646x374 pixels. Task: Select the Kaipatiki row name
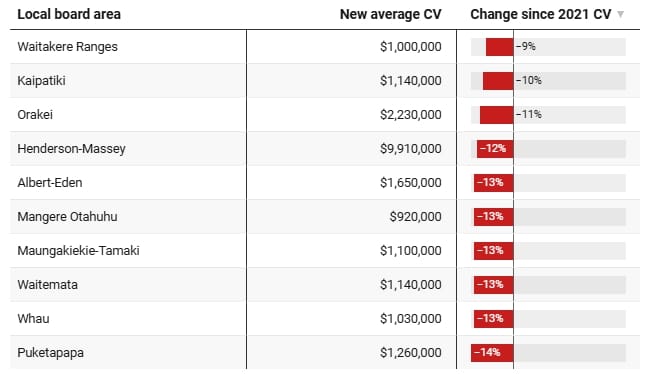(41, 80)
